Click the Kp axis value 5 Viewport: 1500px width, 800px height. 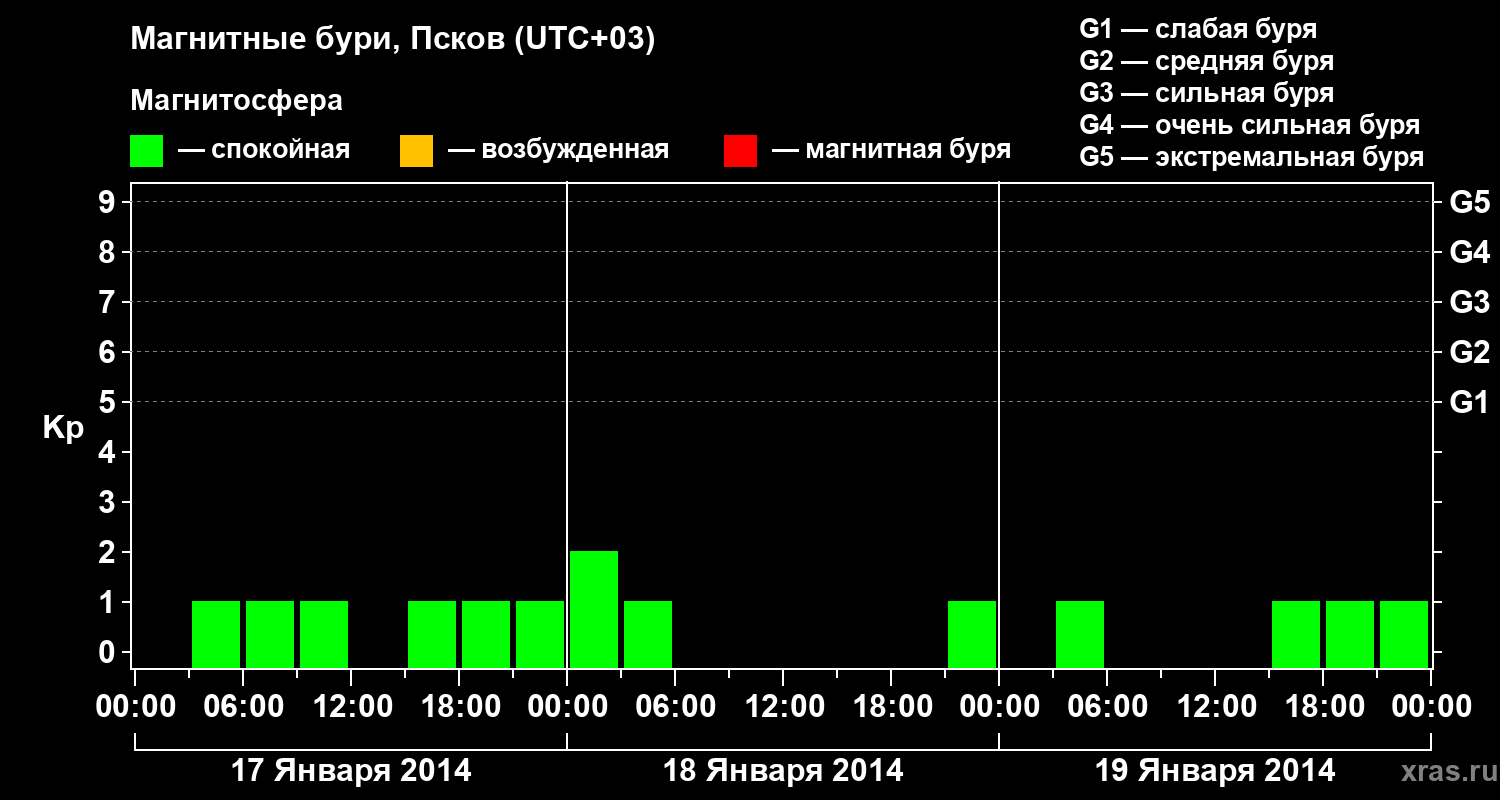[x=109, y=402]
